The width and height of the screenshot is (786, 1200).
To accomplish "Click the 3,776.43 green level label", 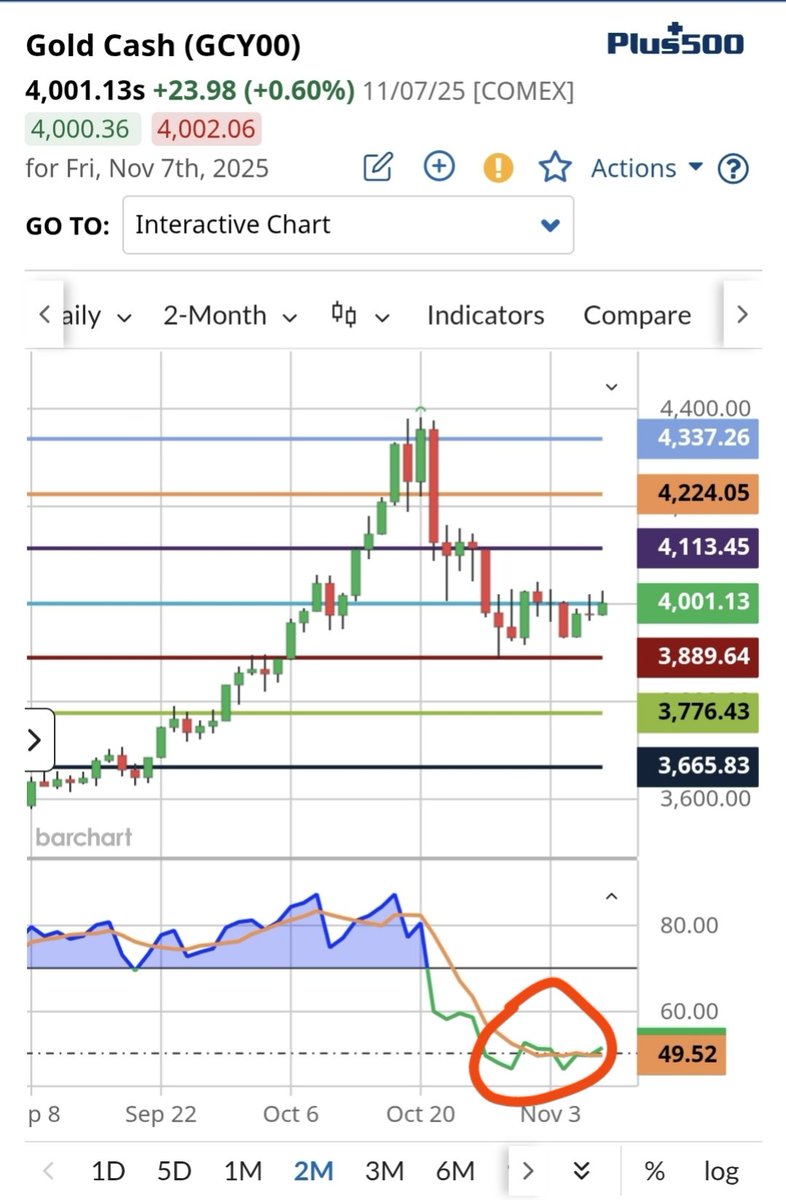I will [697, 713].
